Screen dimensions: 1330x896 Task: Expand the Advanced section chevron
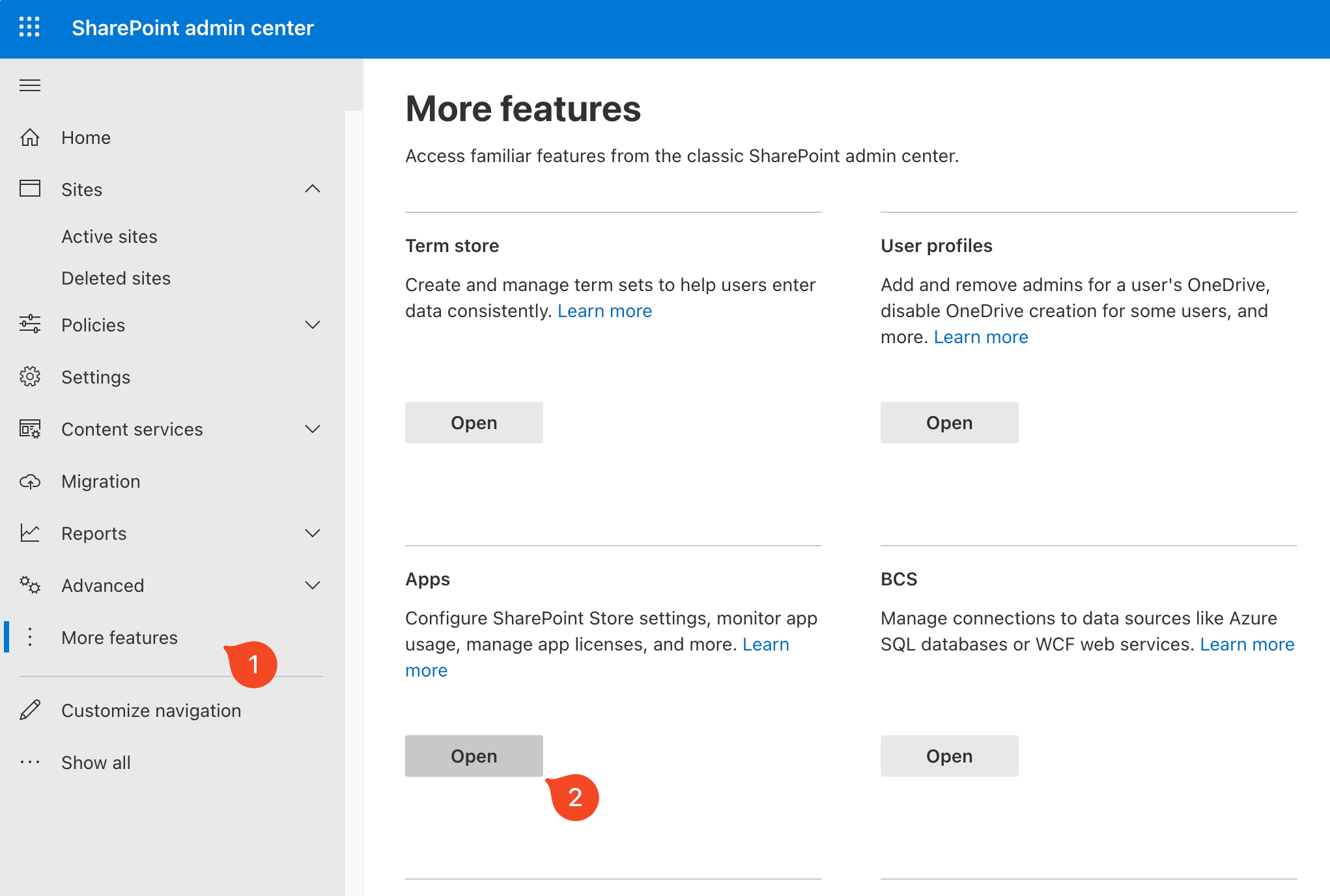click(x=313, y=585)
